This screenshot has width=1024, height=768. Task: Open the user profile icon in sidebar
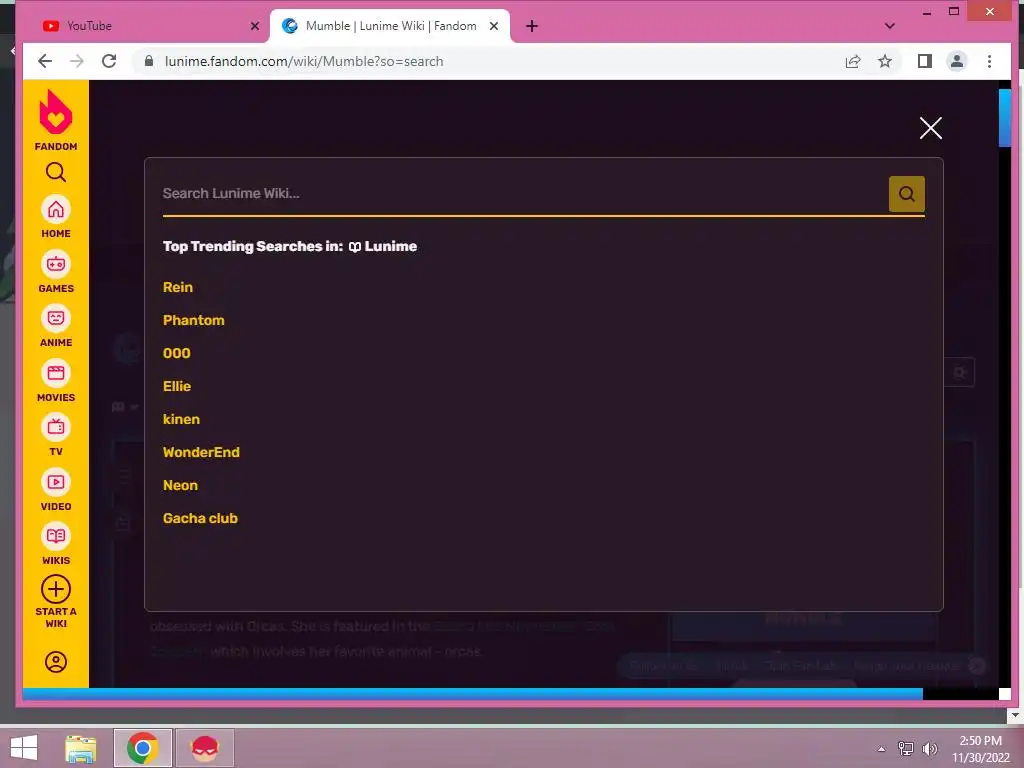coord(56,662)
